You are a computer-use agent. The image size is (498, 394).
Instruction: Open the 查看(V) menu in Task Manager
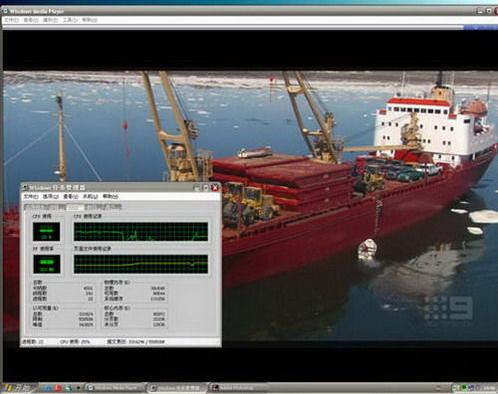(x=71, y=196)
